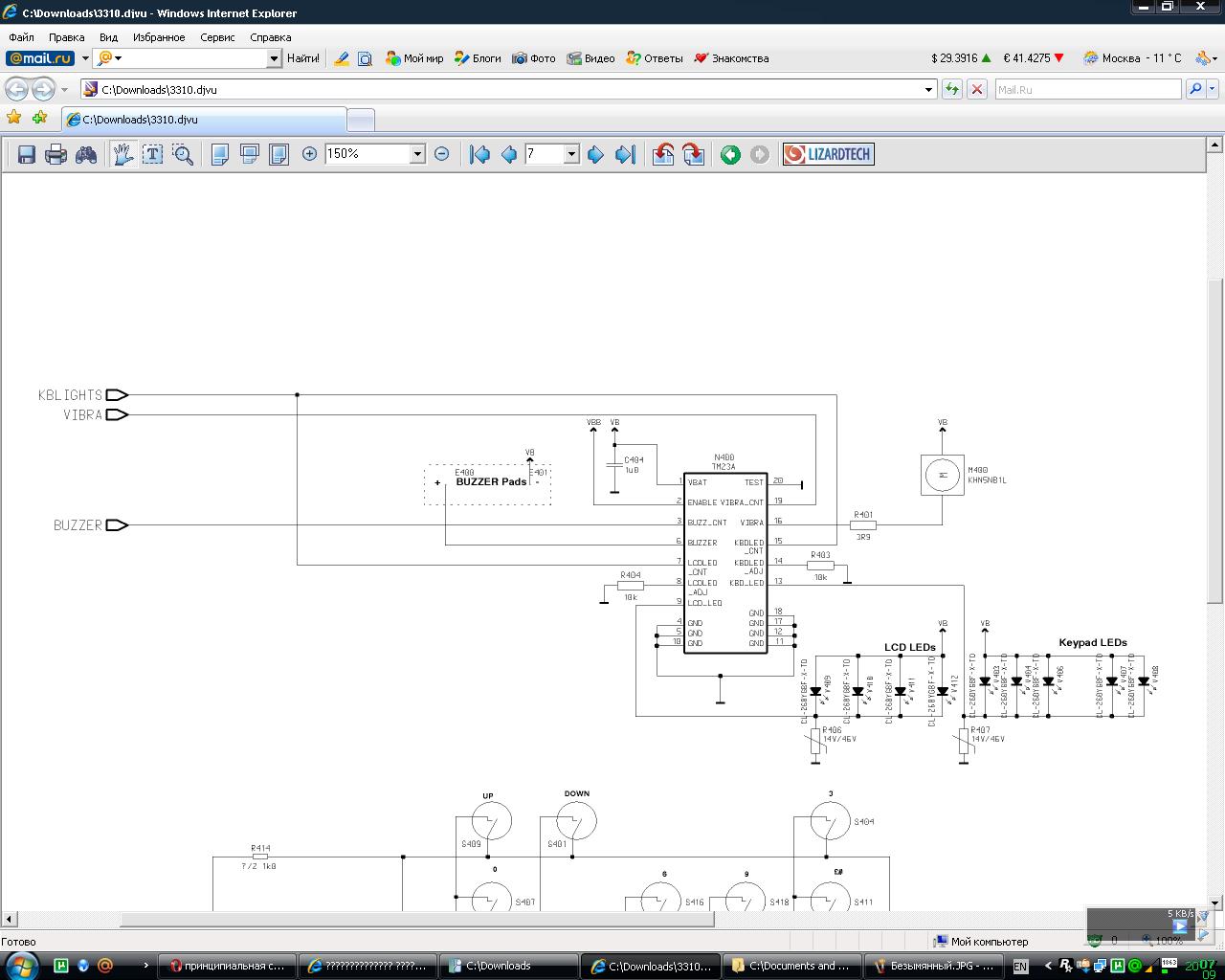The image size is (1225, 980).
Task: Click the browser Forward button
Action: point(43,89)
